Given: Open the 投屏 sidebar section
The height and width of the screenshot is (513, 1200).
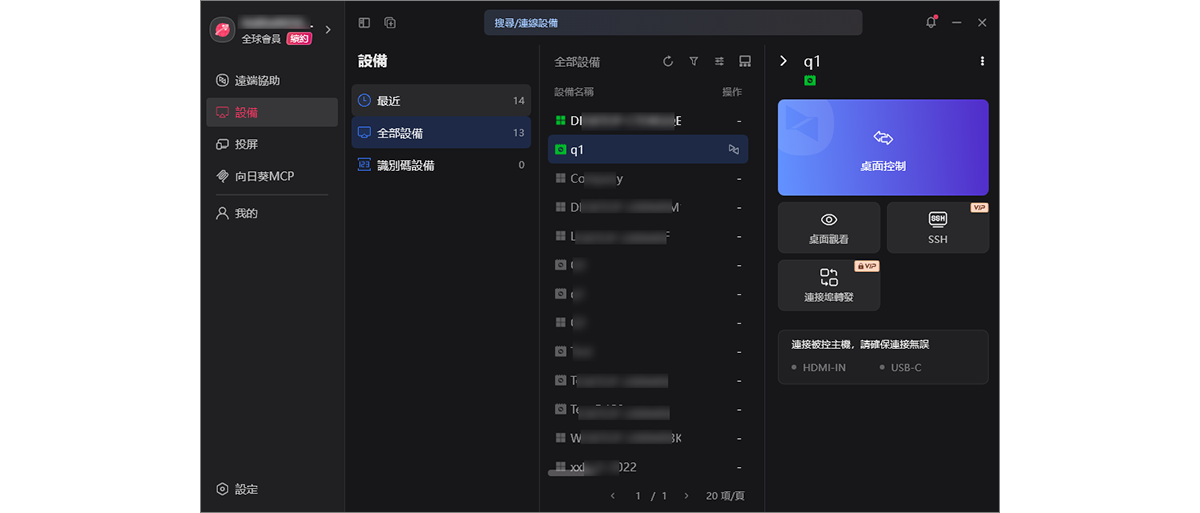Looking at the screenshot, I should pos(272,144).
